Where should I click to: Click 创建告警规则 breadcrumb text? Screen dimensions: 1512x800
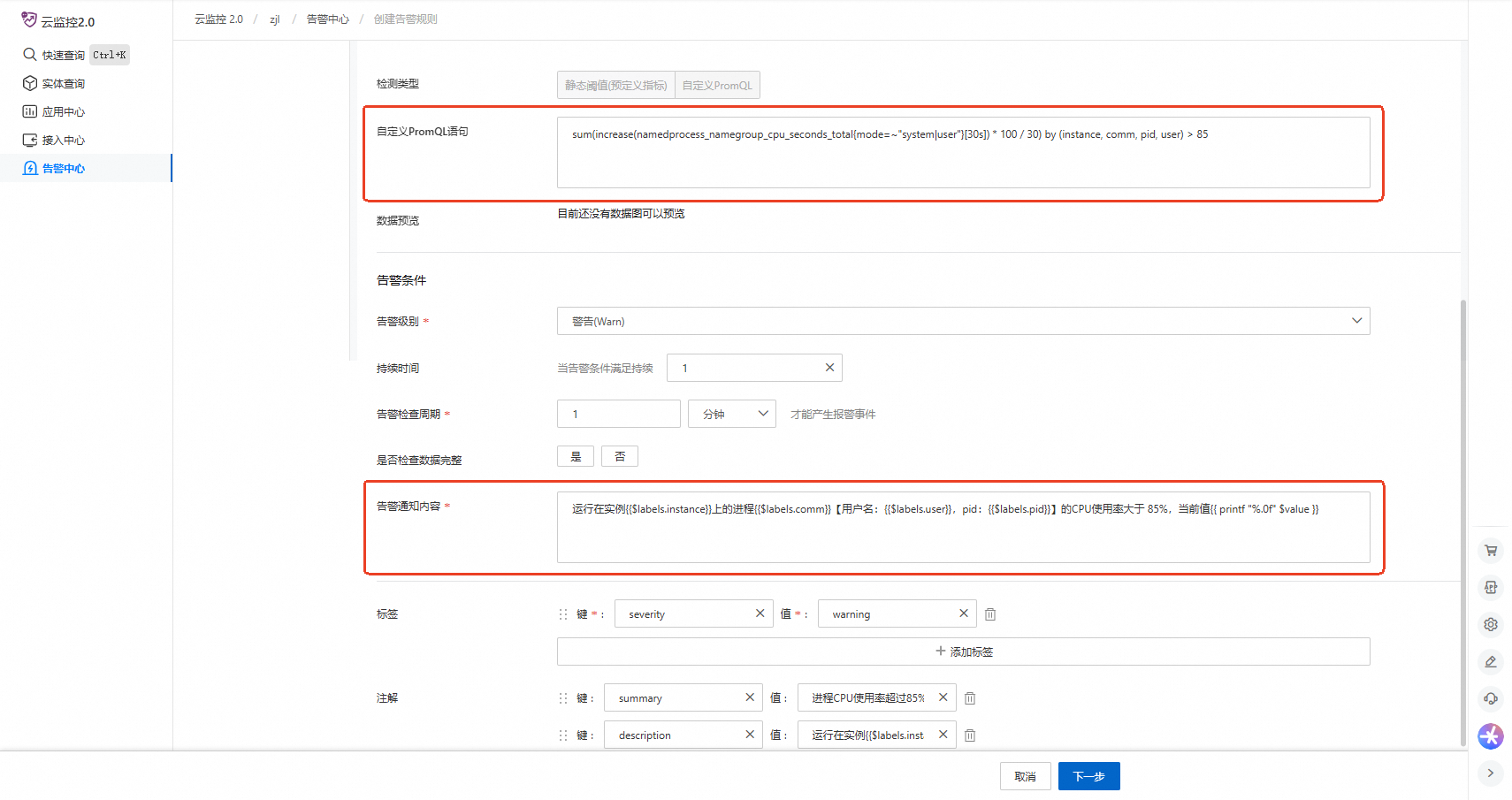click(405, 19)
